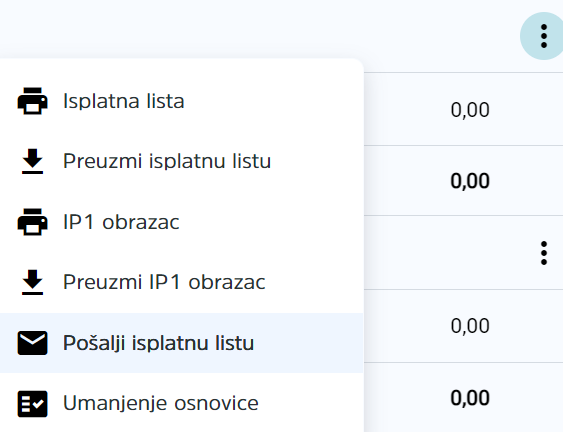
Task: Click the envelope icon for Pošalji isplatnu listu
Action: (32, 343)
